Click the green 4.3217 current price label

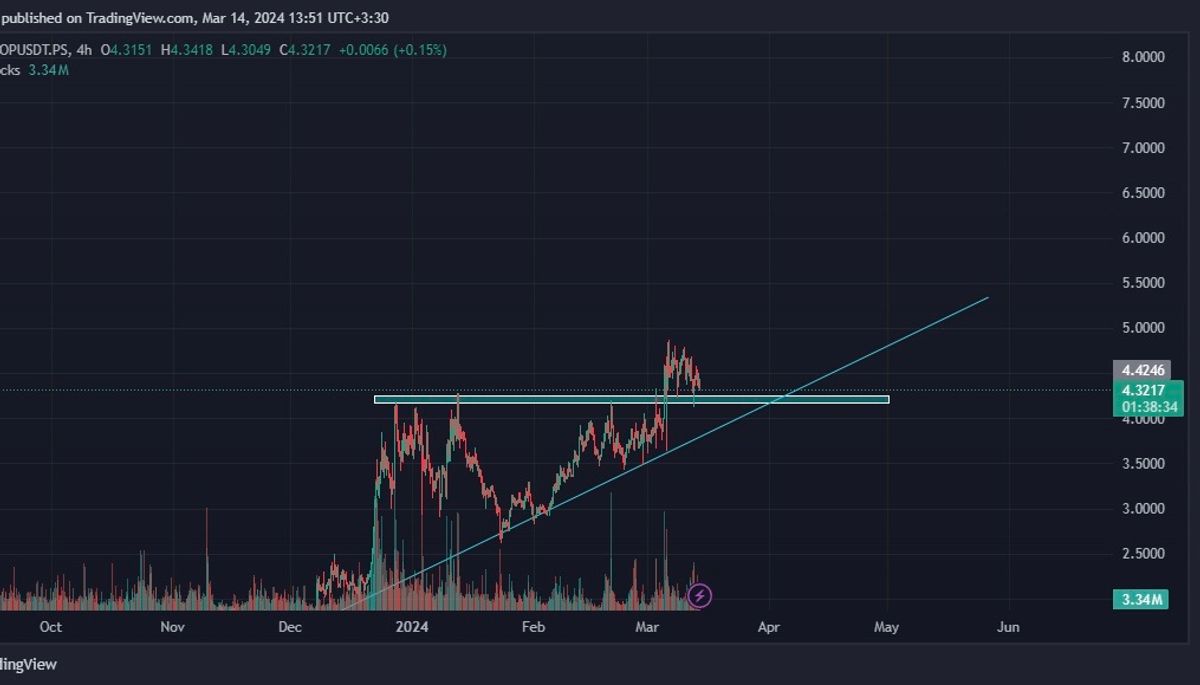point(1146,390)
